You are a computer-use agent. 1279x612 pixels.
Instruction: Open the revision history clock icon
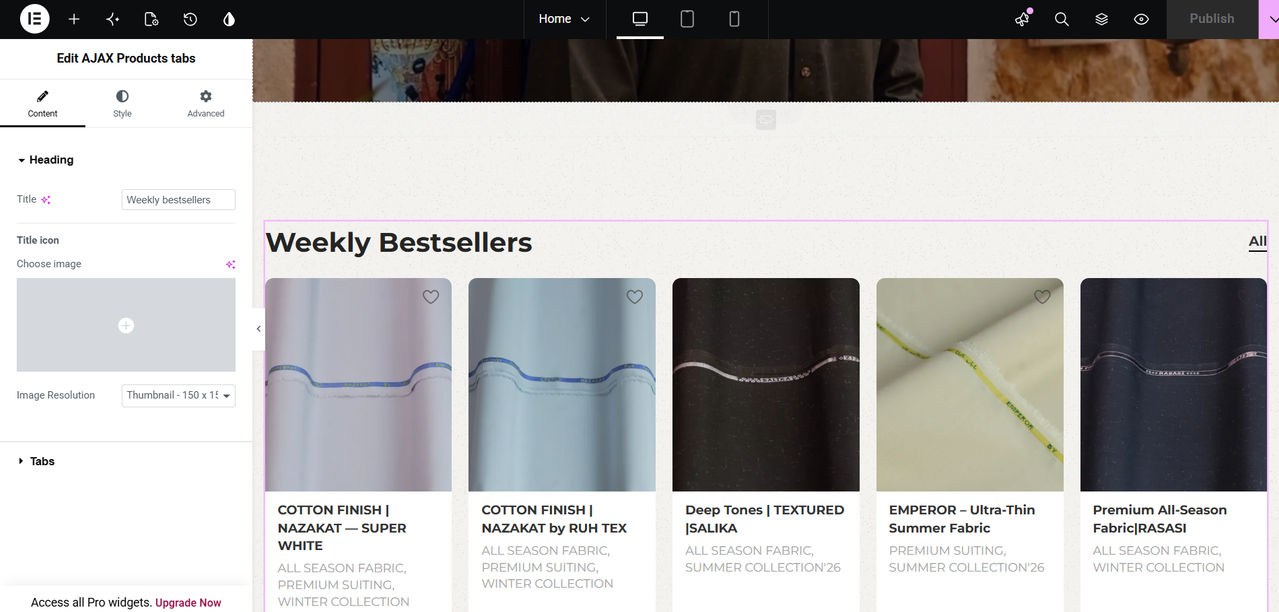(190, 19)
